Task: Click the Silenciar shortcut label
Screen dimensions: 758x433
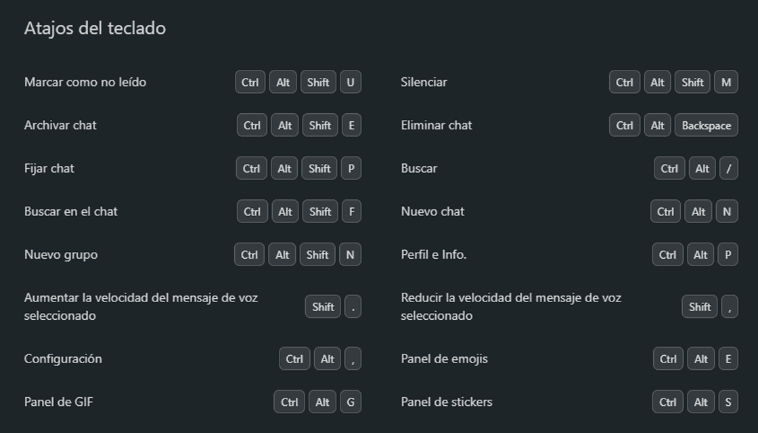Action: (424, 82)
